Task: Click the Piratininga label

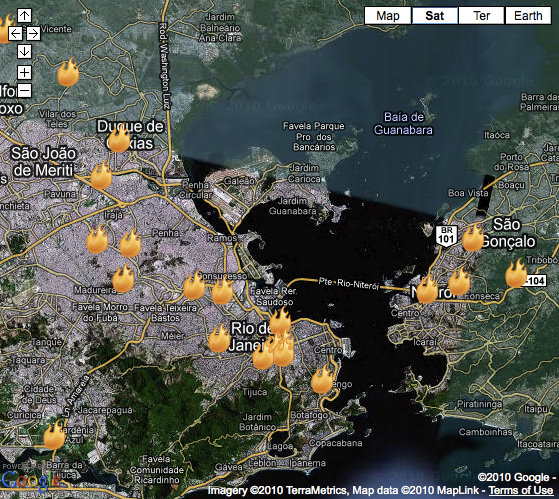Action: [479, 404]
